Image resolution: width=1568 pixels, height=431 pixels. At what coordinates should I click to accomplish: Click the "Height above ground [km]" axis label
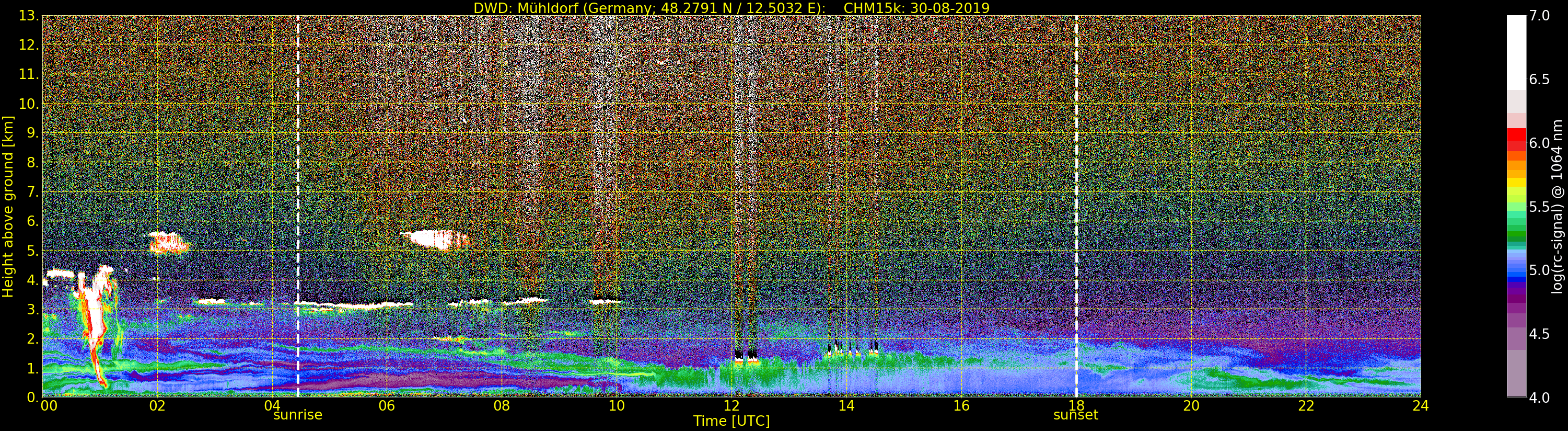coord(8,207)
